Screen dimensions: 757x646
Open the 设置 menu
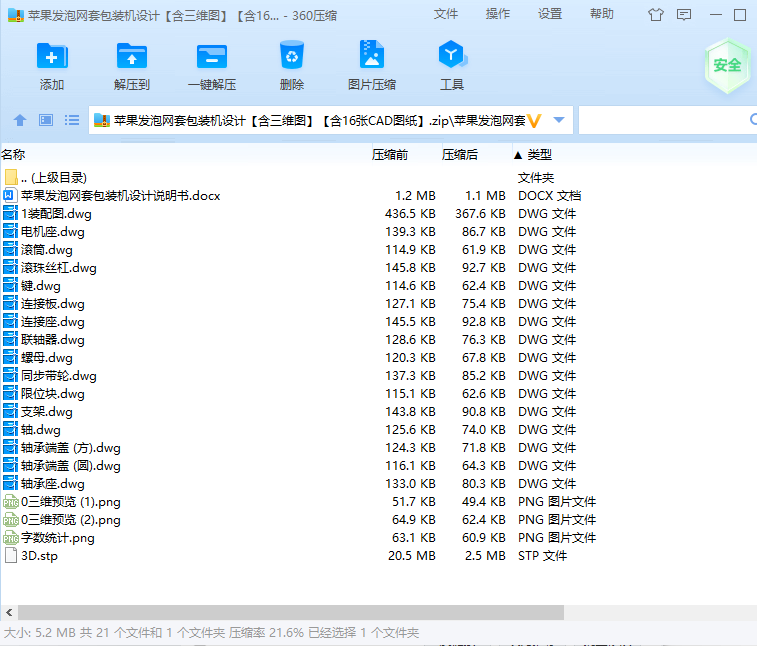[x=550, y=14]
